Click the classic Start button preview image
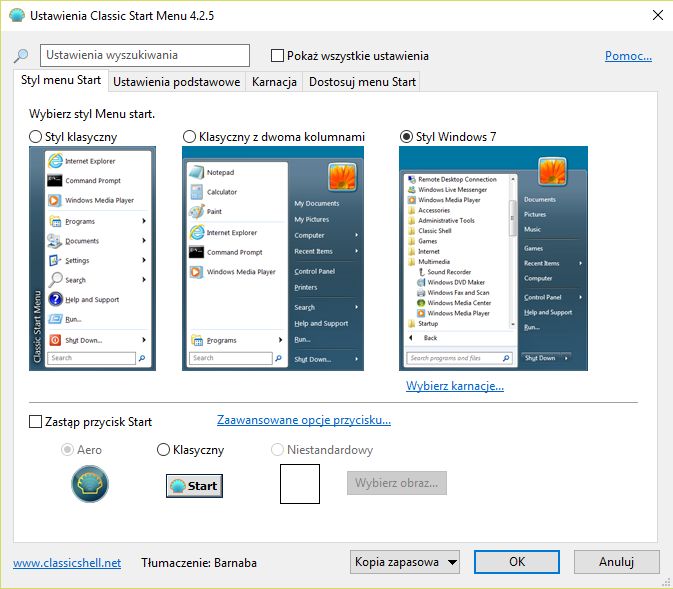 tap(194, 486)
